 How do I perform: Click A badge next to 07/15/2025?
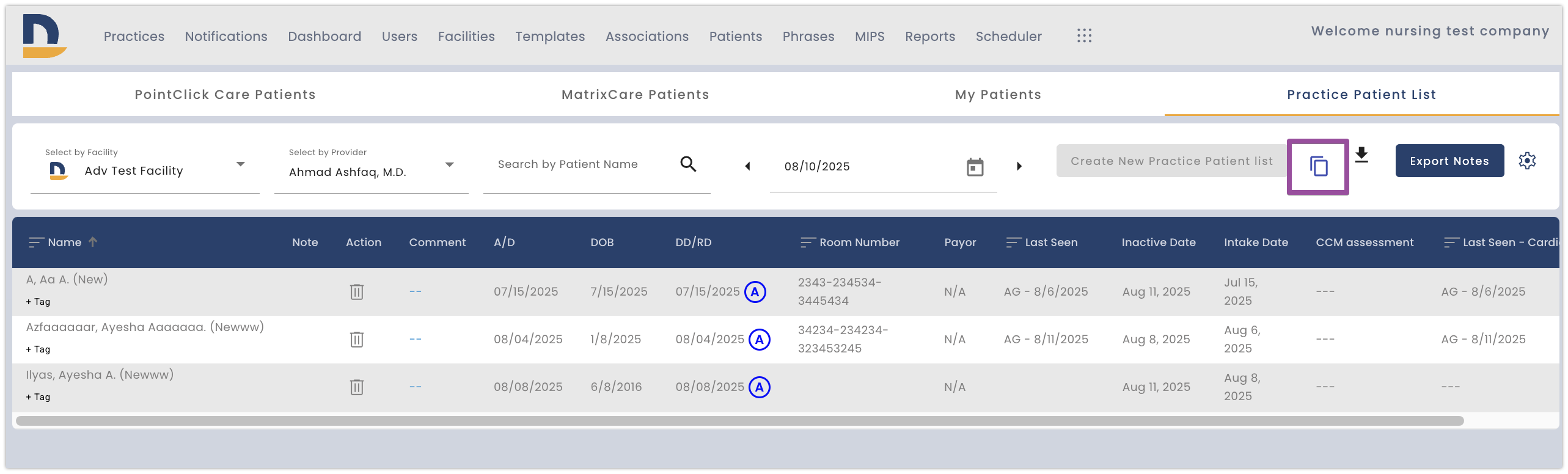pyautogui.click(x=755, y=292)
